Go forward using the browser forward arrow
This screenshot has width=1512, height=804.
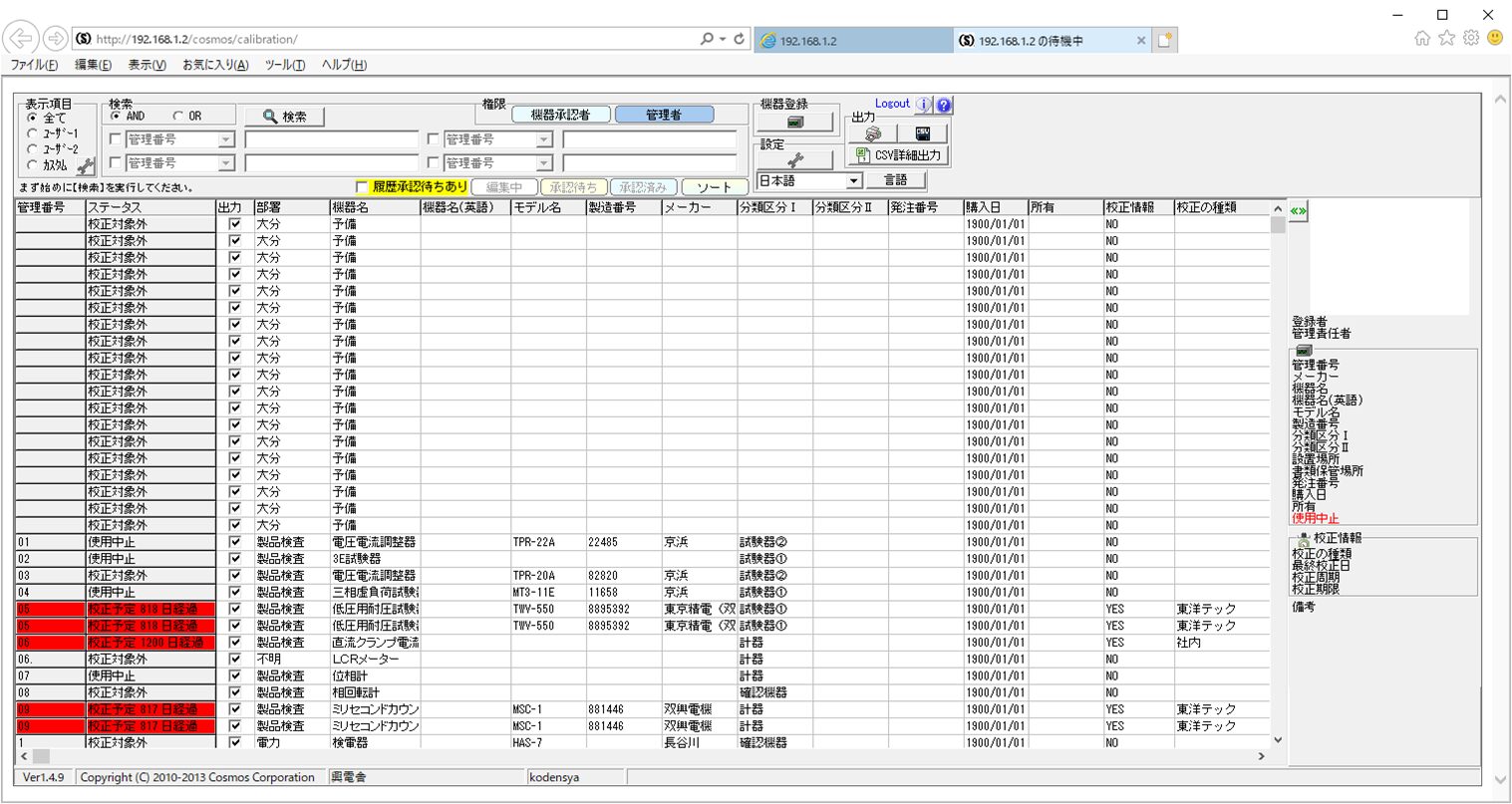pyautogui.click(x=56, y=39)
